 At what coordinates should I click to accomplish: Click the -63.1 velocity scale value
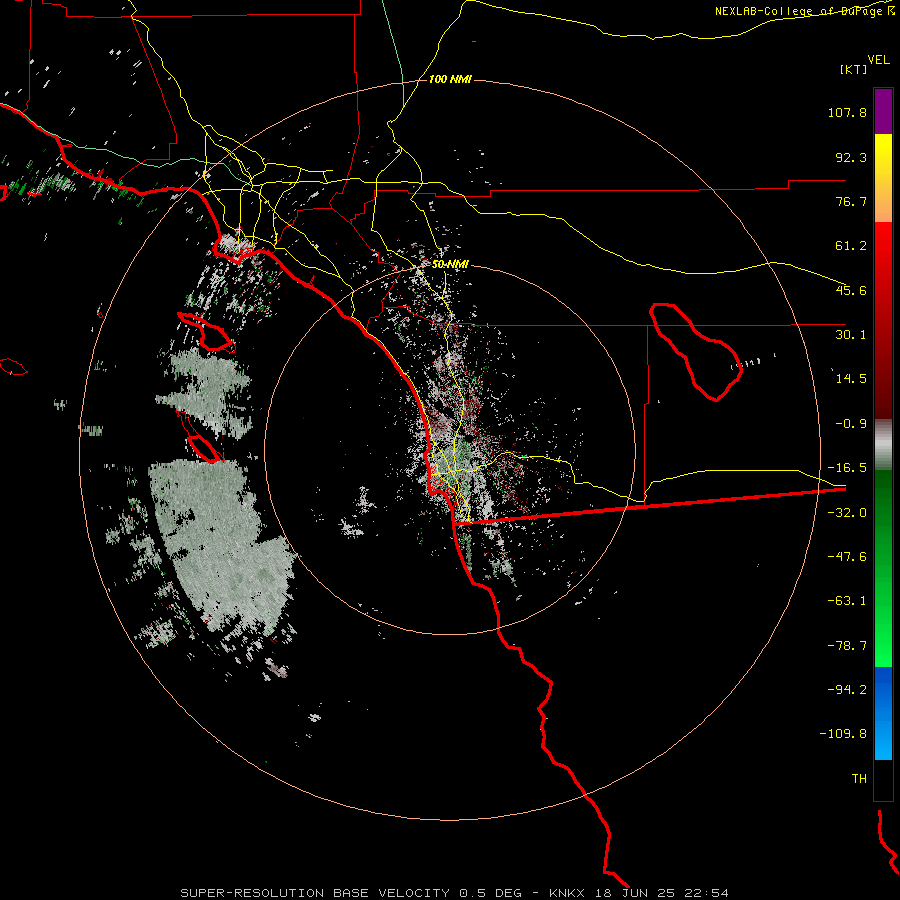coord(847,601)
